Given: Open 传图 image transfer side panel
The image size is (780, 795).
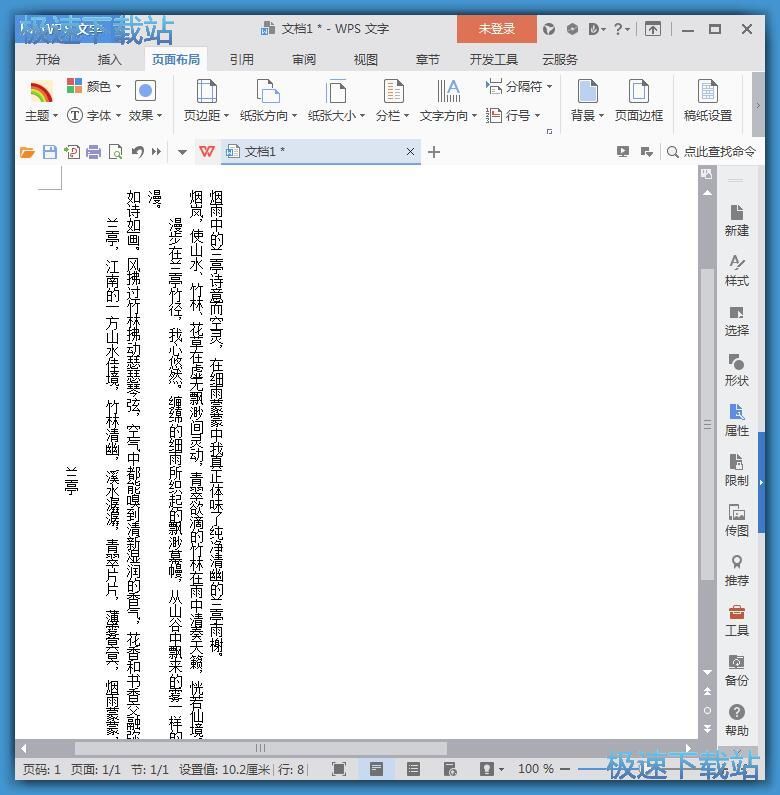Looking at the screenshot, I should pyautogui.click(x=736, y=520).
